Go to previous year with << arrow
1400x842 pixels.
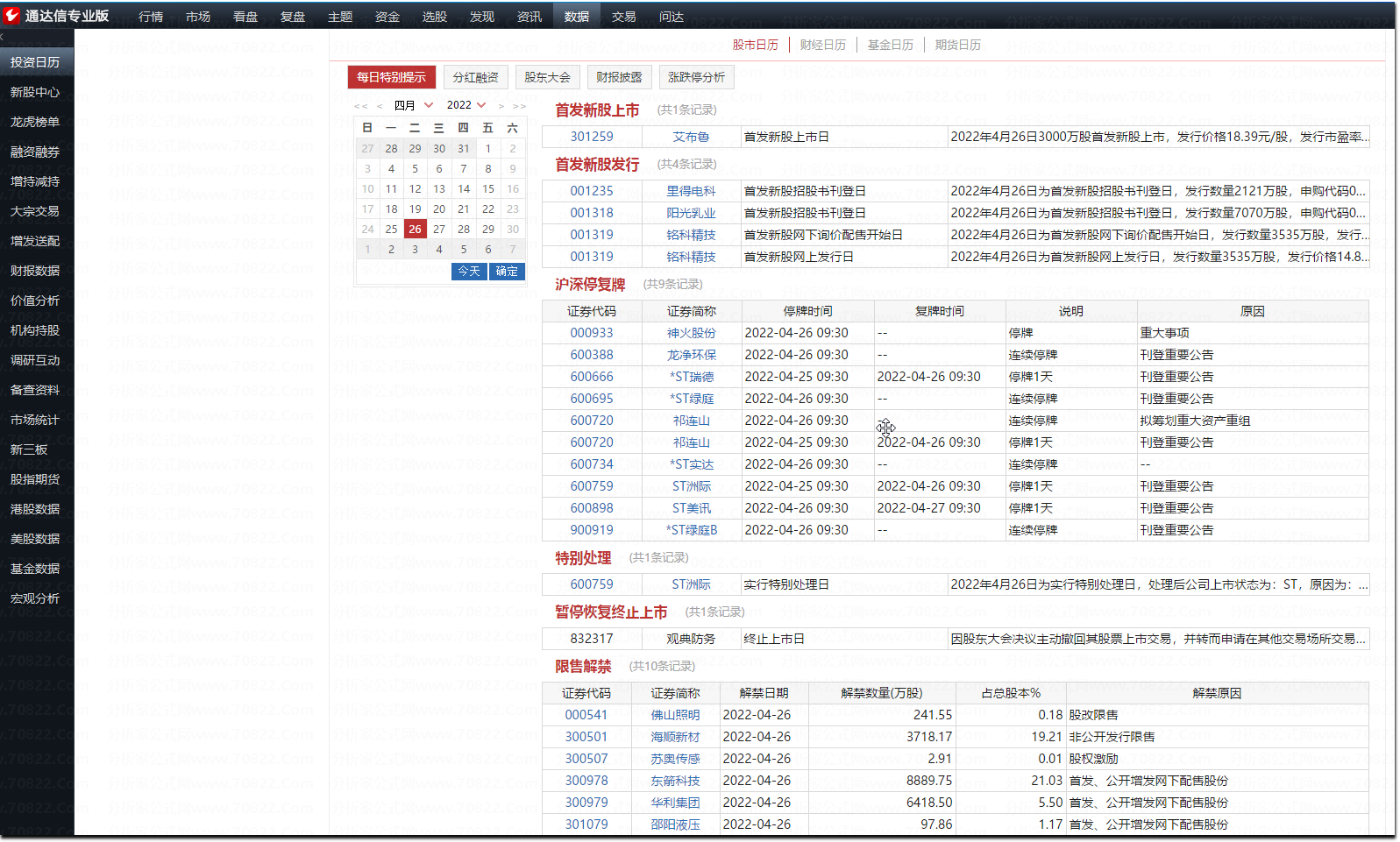pos(360,105)
